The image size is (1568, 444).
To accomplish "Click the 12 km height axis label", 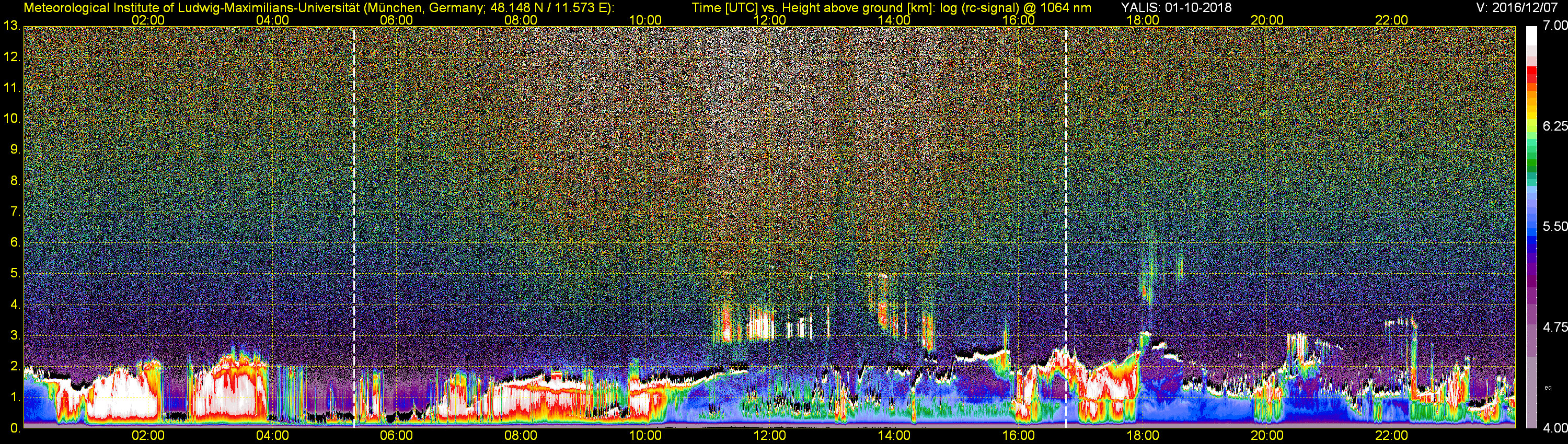I will 11,57.
